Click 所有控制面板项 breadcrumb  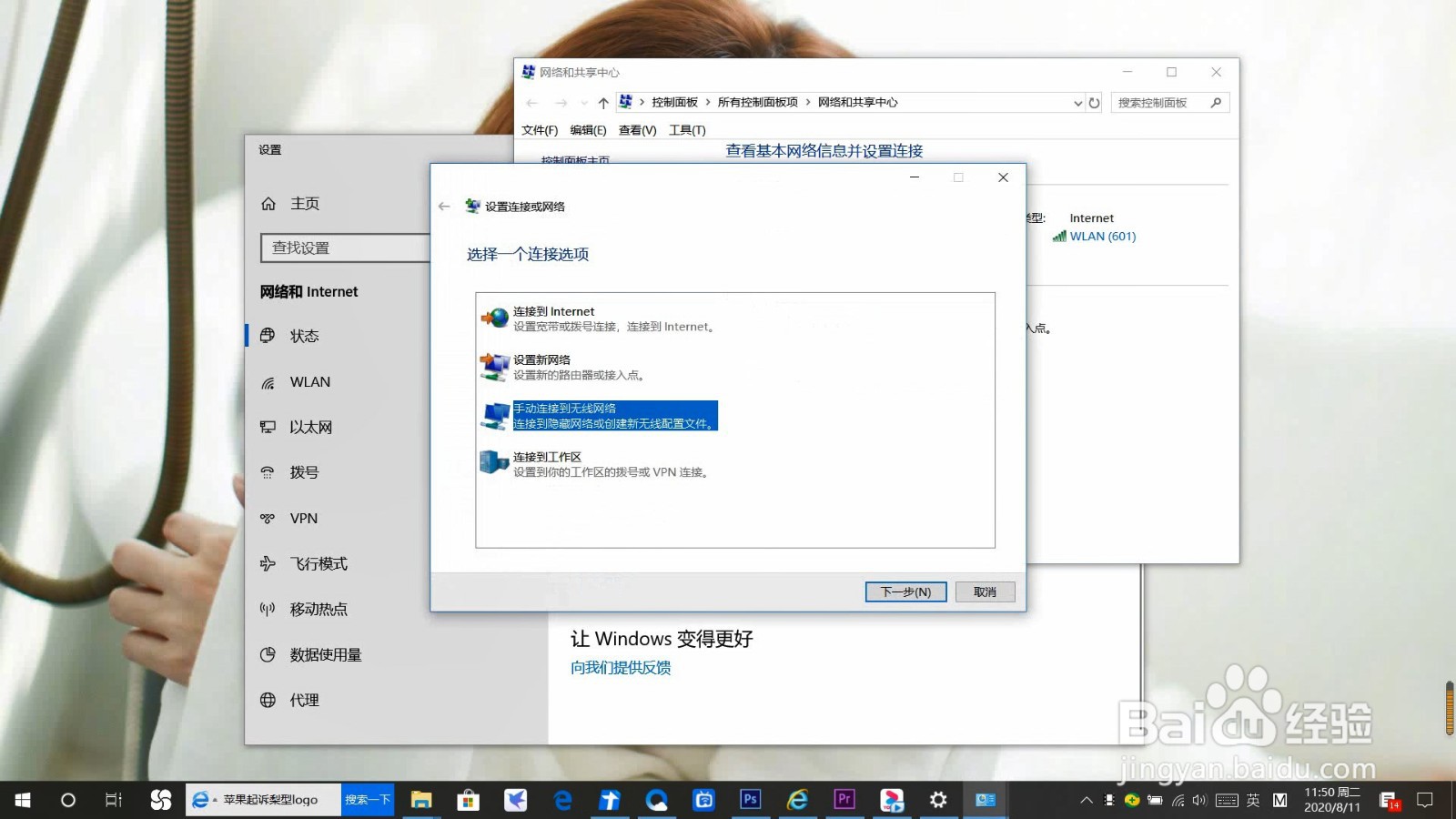757,103
